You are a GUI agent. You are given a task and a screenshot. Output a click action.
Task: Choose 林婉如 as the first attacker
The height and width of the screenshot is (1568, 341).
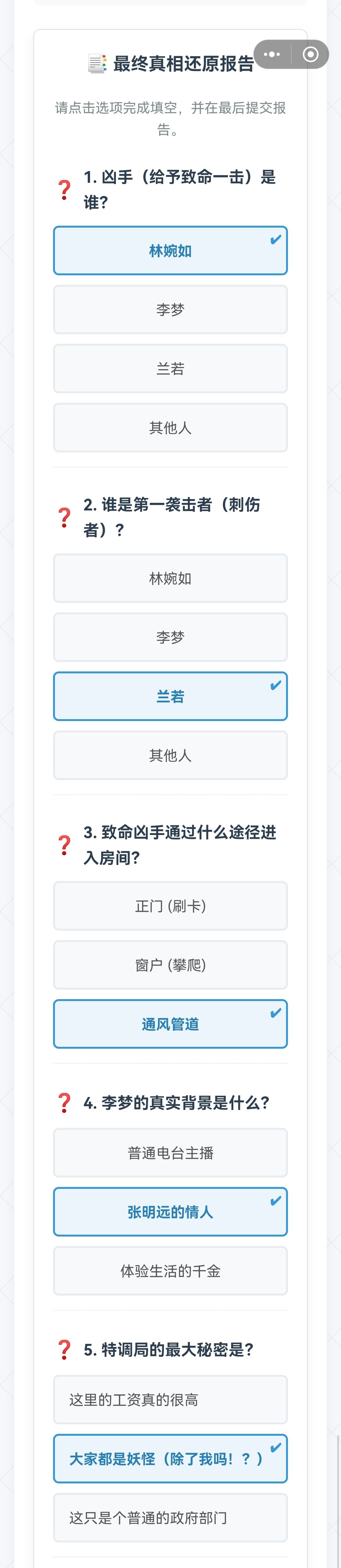[x=170, y=578]
